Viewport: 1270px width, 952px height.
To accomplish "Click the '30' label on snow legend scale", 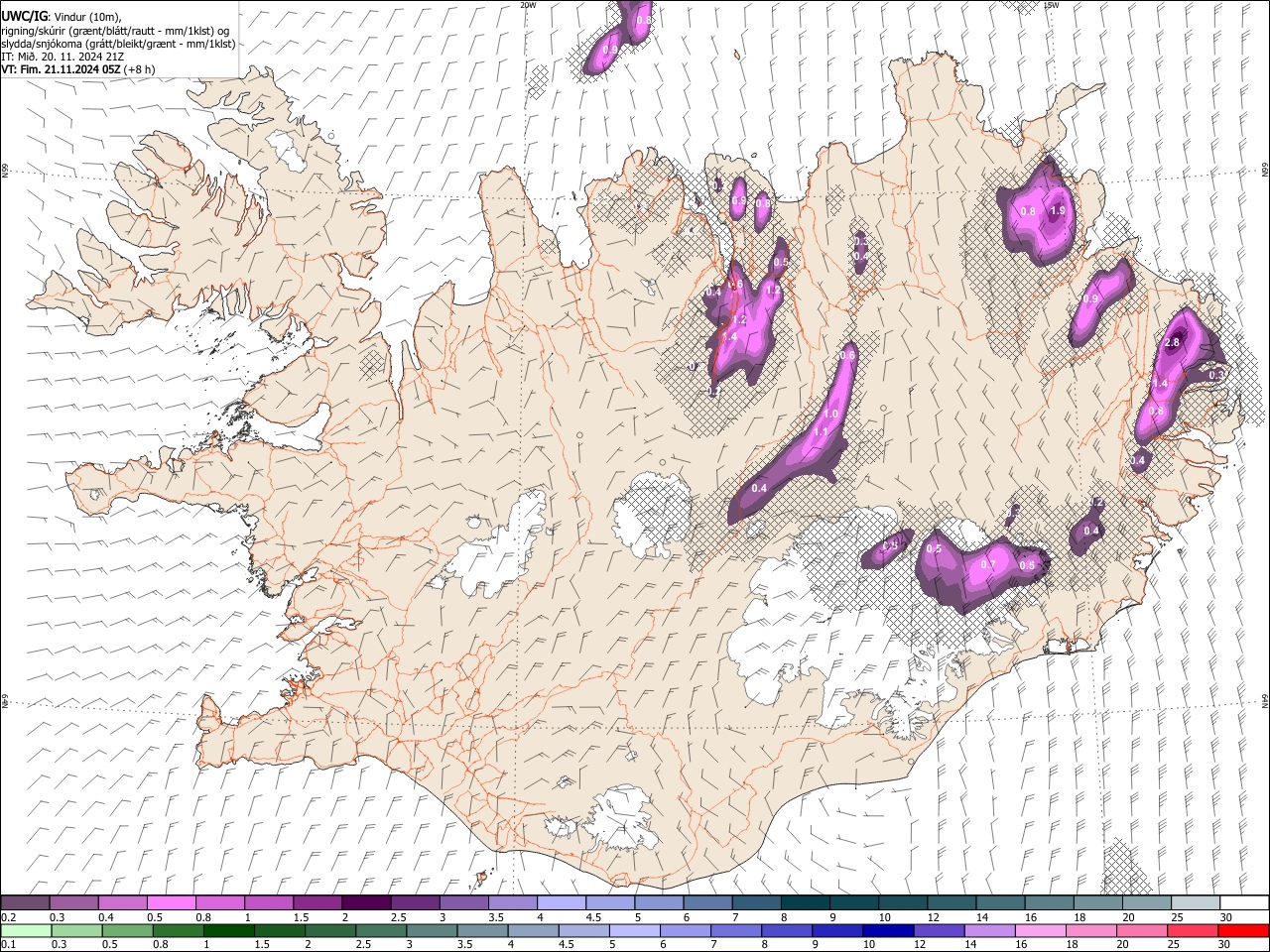I will pyautogui.click(x=1226, y=917).
